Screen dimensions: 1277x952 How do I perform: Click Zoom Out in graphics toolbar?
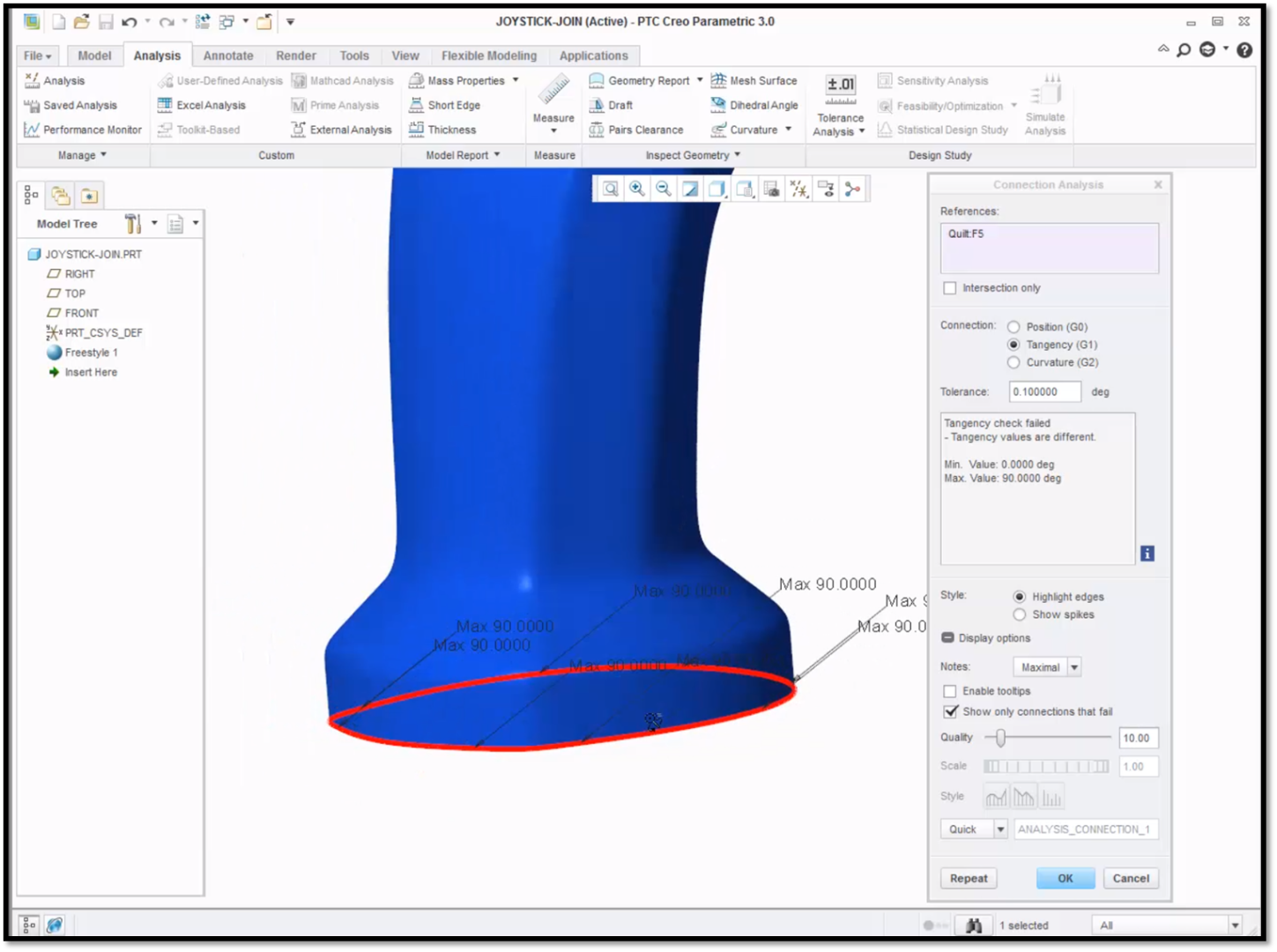pos(664,189)
